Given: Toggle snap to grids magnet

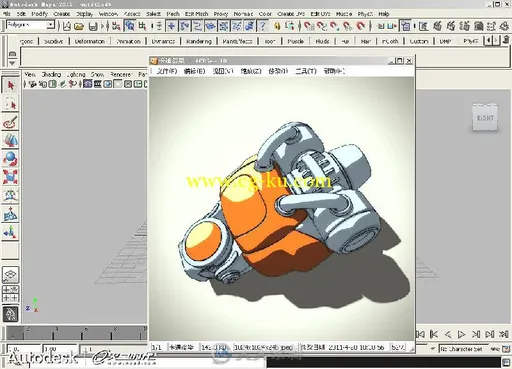Looking at the screenshot, I should coord(308,26).
